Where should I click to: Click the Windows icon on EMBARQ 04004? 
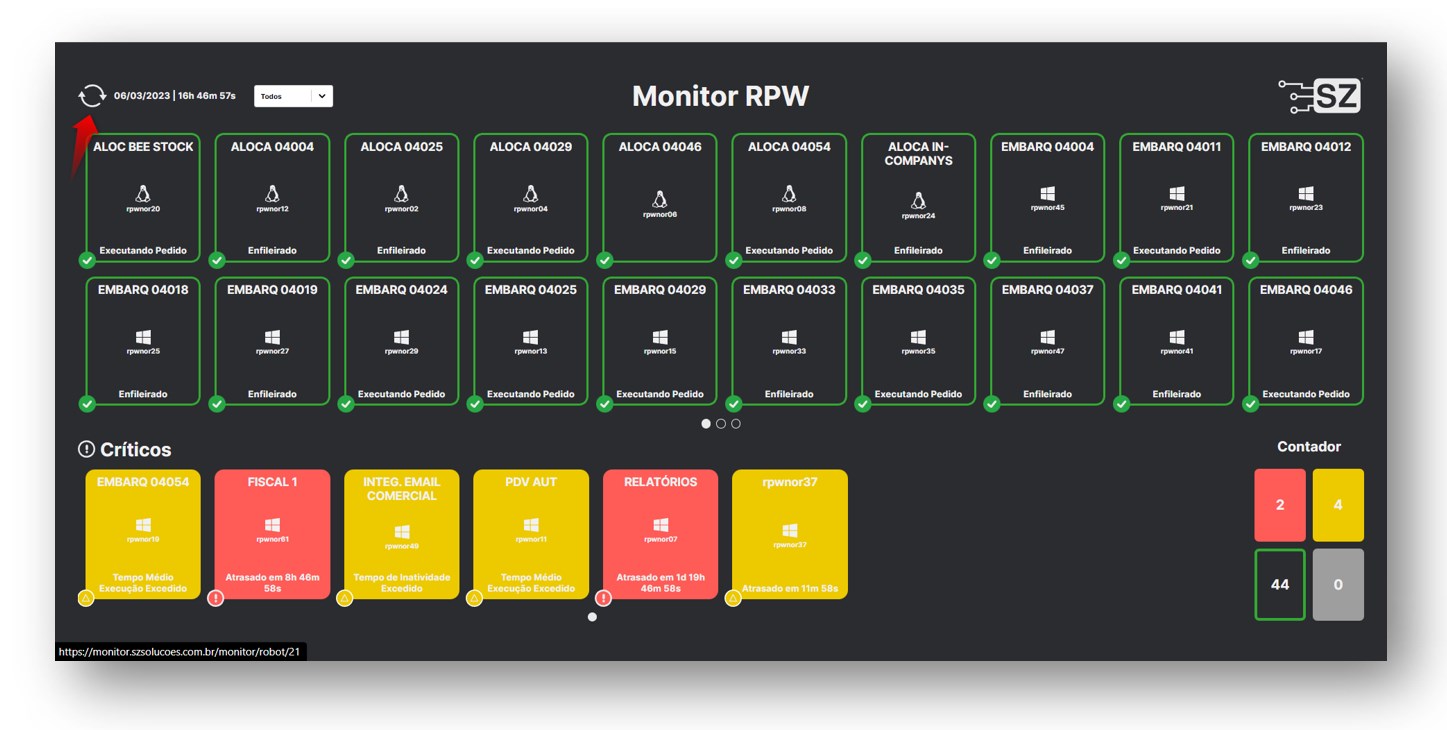(x=1047, y=193)
